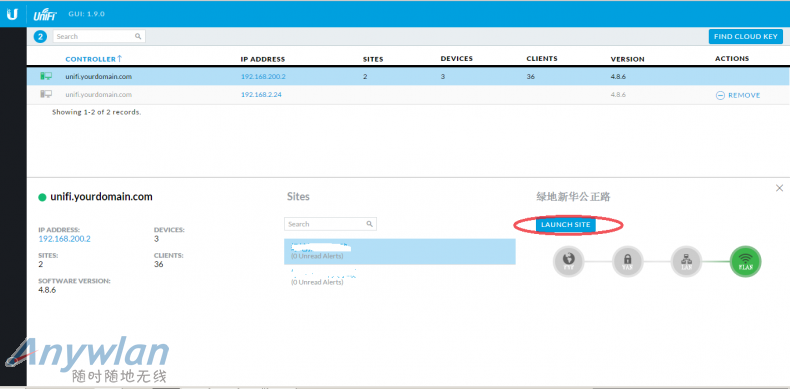
Task: Open IP link 192.168.200.2 in table
Action: click(x=264, y=77)
